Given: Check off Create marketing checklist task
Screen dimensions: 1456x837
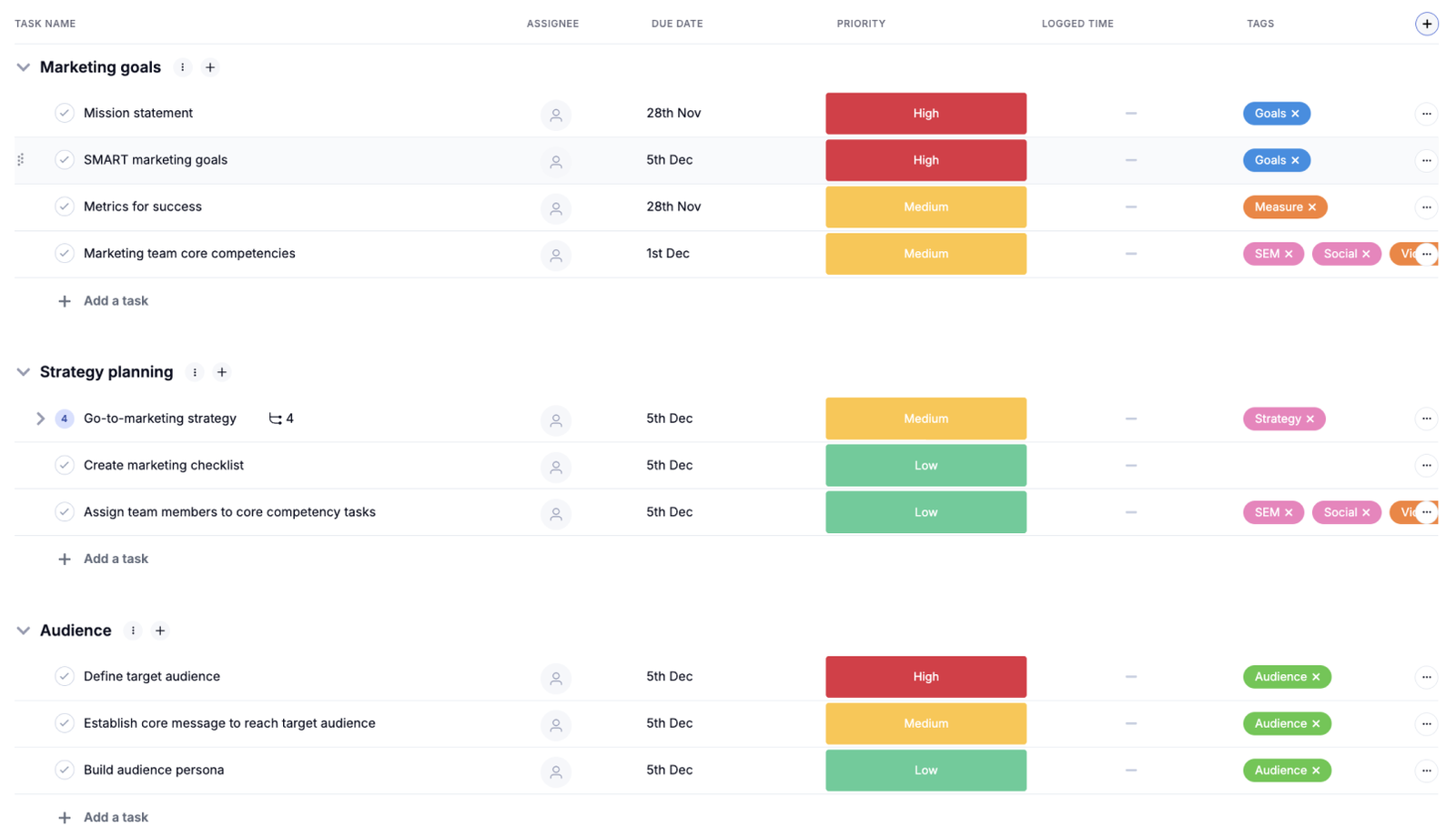Looking at the screenshot, I should pos(65,466).
